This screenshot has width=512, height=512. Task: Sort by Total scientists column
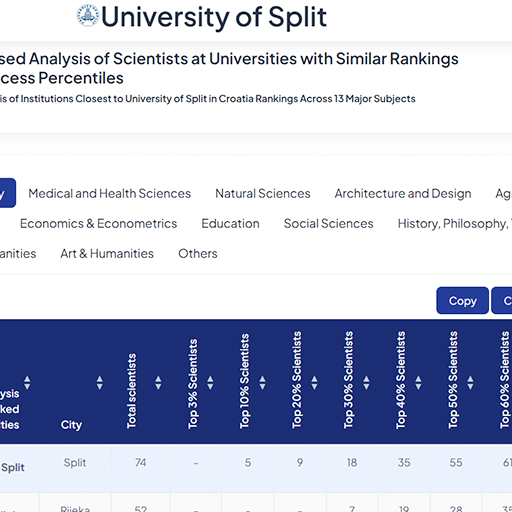pyautogui.click(x=158, y=383)
